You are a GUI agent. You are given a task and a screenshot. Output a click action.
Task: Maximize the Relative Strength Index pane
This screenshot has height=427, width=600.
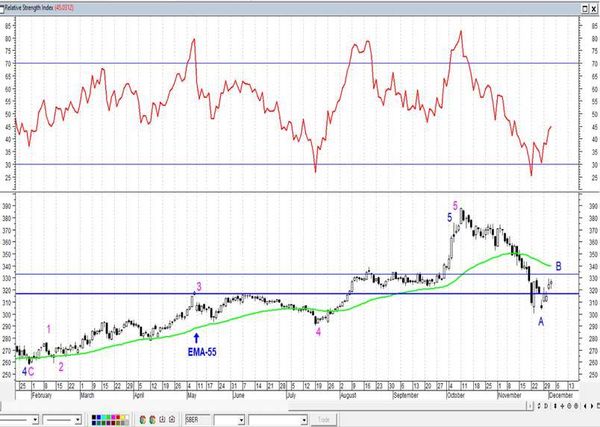click(x=585, y=9)
